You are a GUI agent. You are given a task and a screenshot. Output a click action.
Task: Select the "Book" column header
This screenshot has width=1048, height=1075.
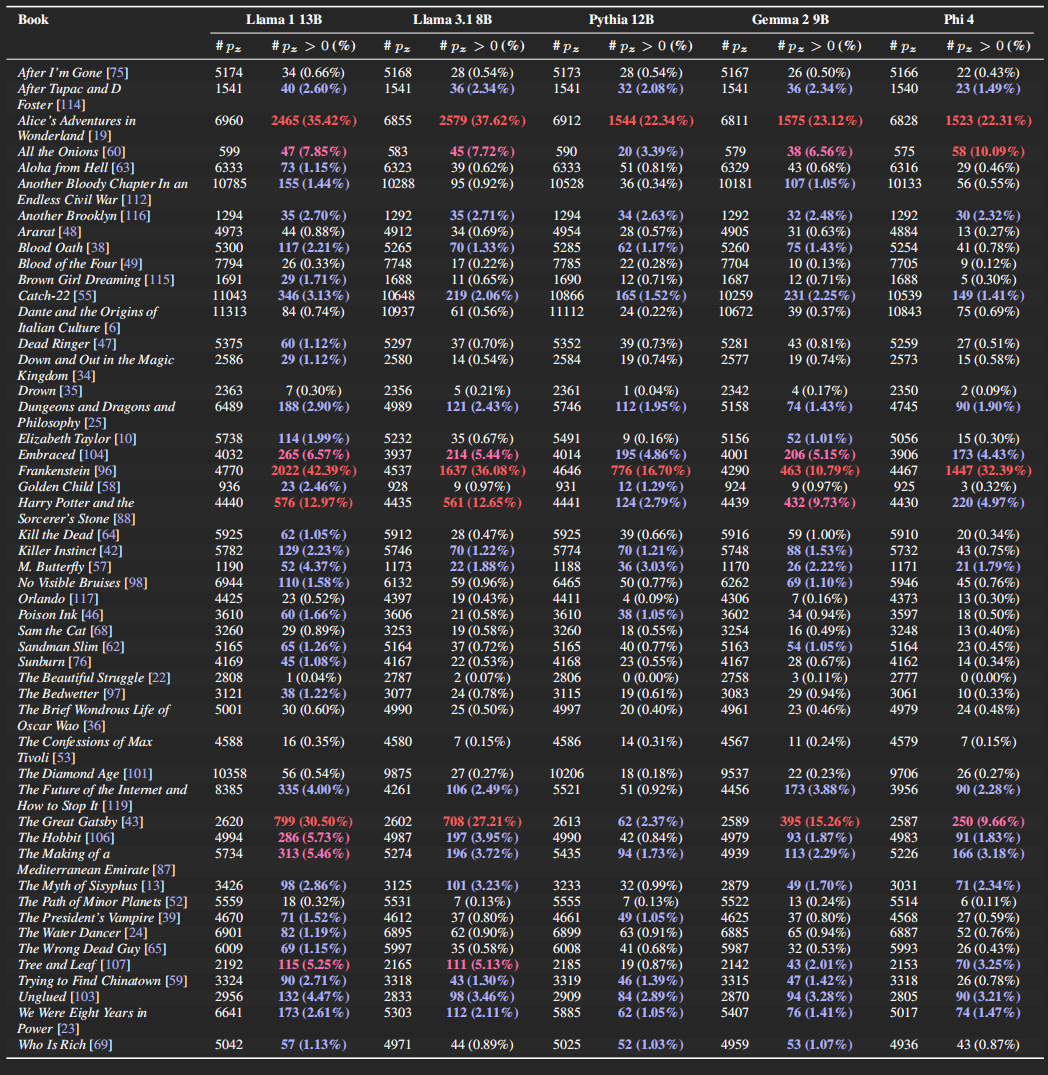click(x=33, y=20)
